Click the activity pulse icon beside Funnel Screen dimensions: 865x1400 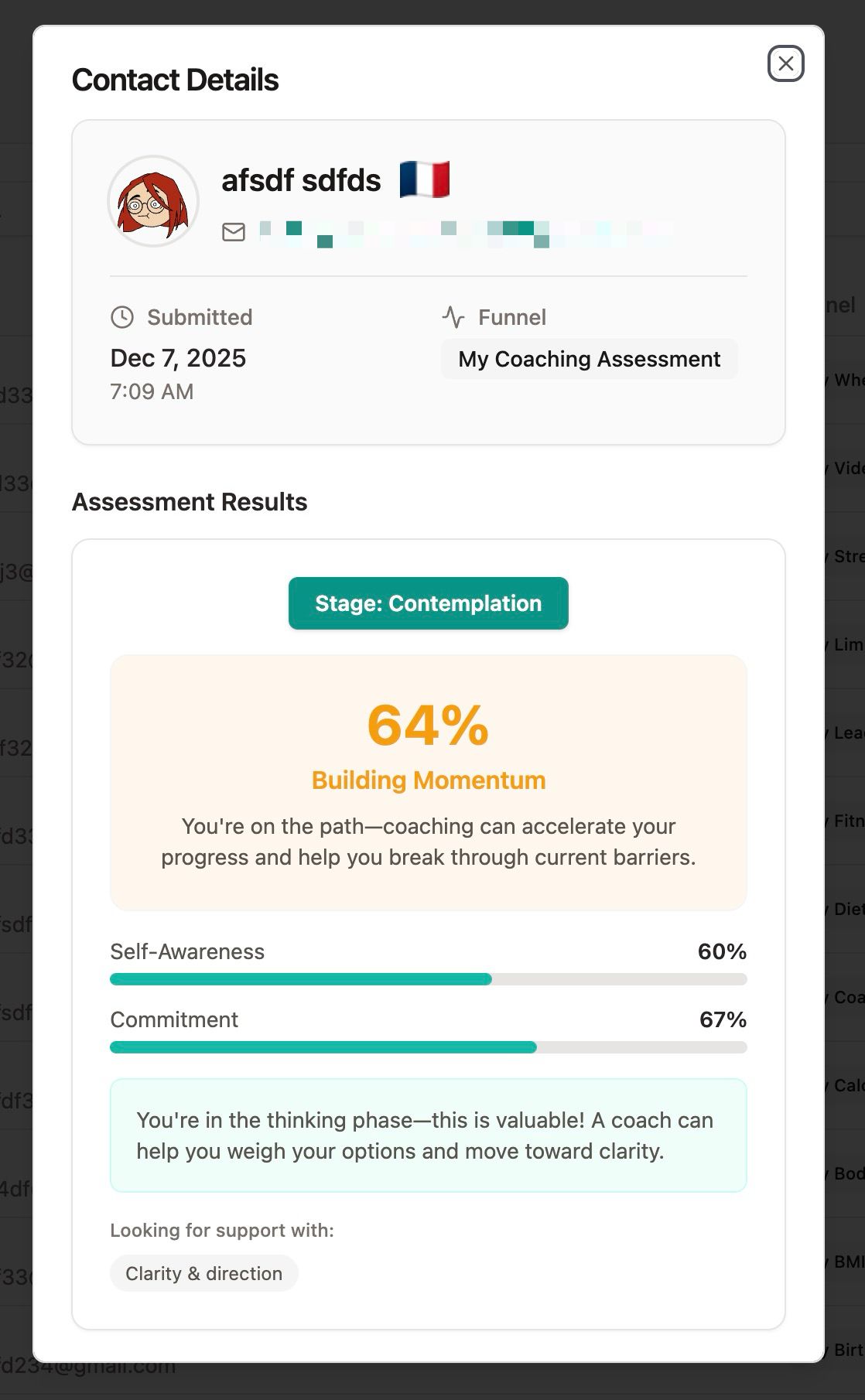pos(453,317)
